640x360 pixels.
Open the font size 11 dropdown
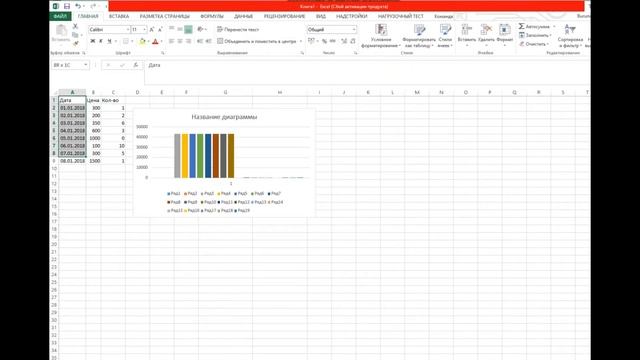(x=144, y=30)
